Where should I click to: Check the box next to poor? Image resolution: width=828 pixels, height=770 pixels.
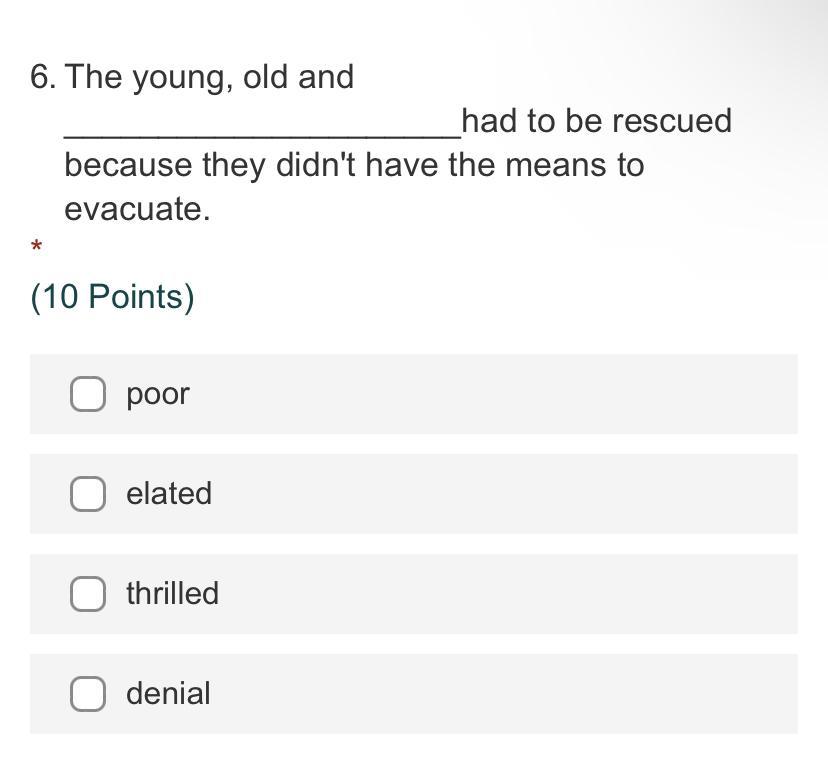point(88,394)
